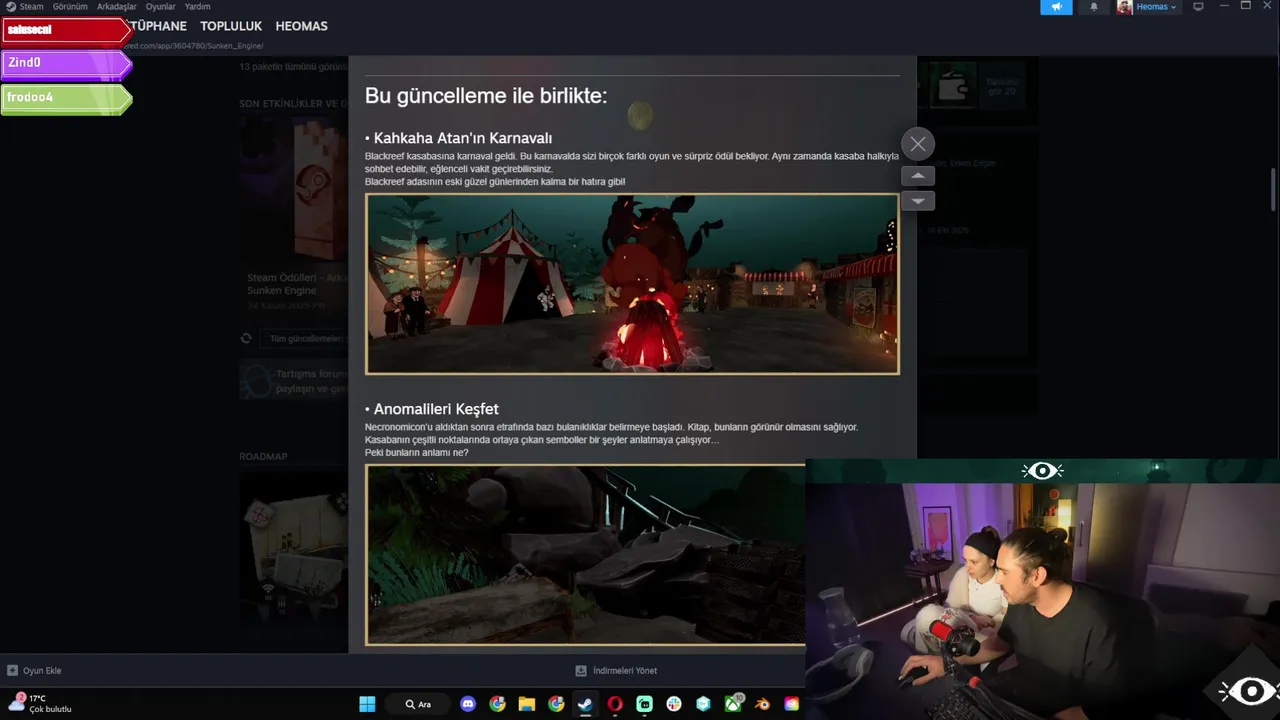Open Steam Ödülleri event card in background
This screenshot has height=720, width=1280.
point(294,214)
